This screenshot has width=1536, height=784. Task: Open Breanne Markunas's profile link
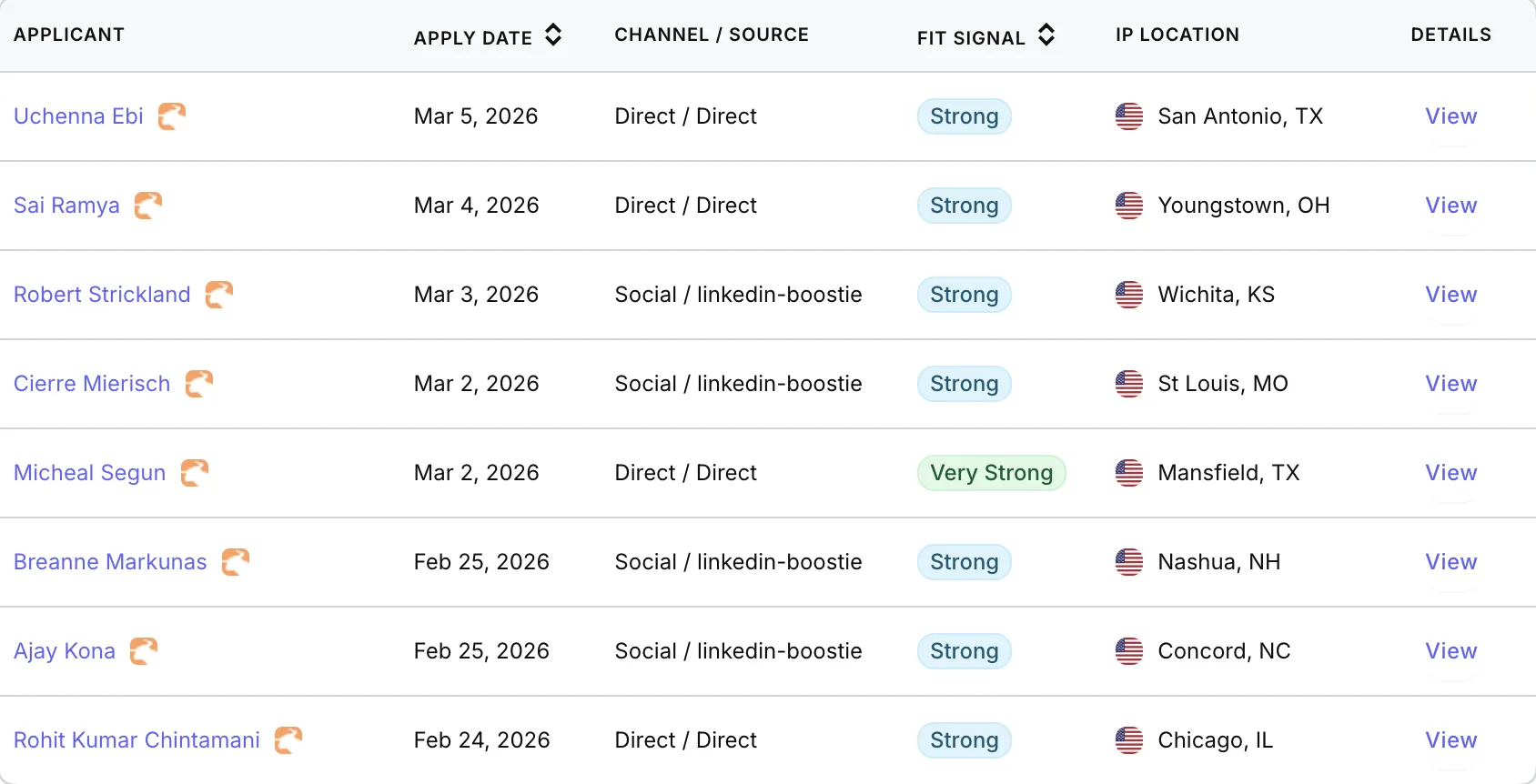click(x=110, y=562)
